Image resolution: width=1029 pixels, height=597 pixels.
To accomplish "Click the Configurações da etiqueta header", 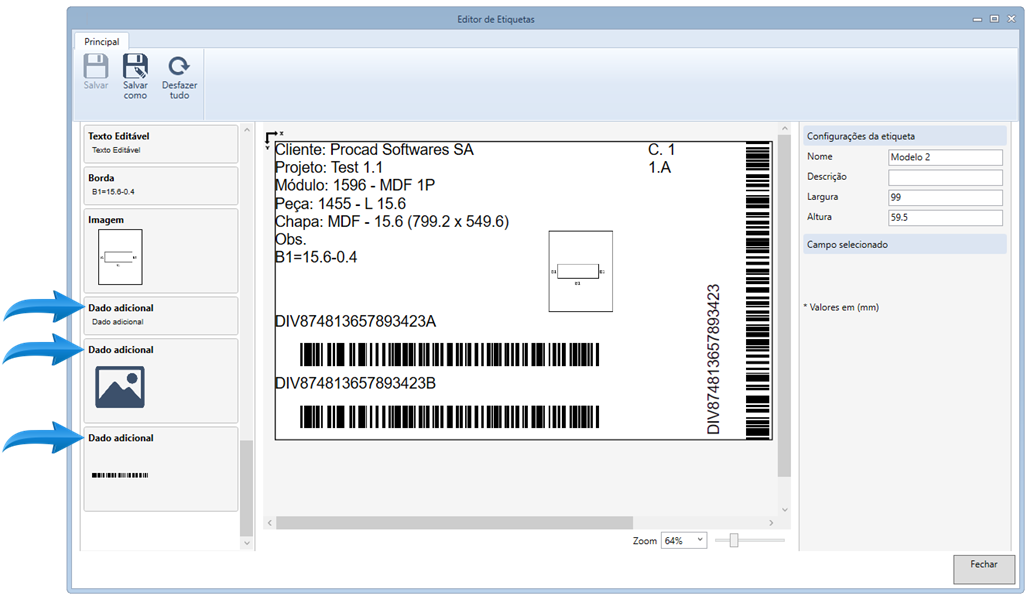I will (905, 136).
